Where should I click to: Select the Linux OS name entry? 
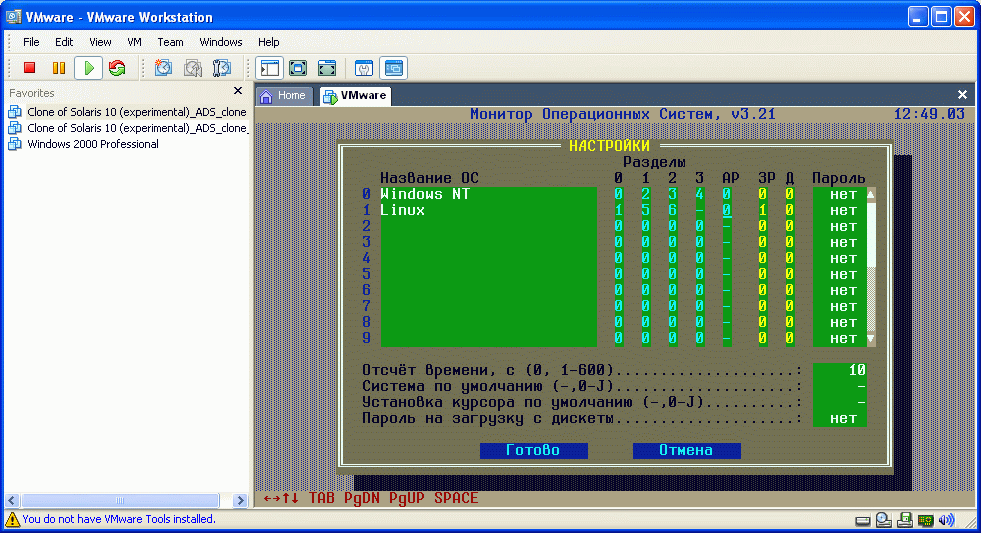pyautogui.click(x=488, y=210)
